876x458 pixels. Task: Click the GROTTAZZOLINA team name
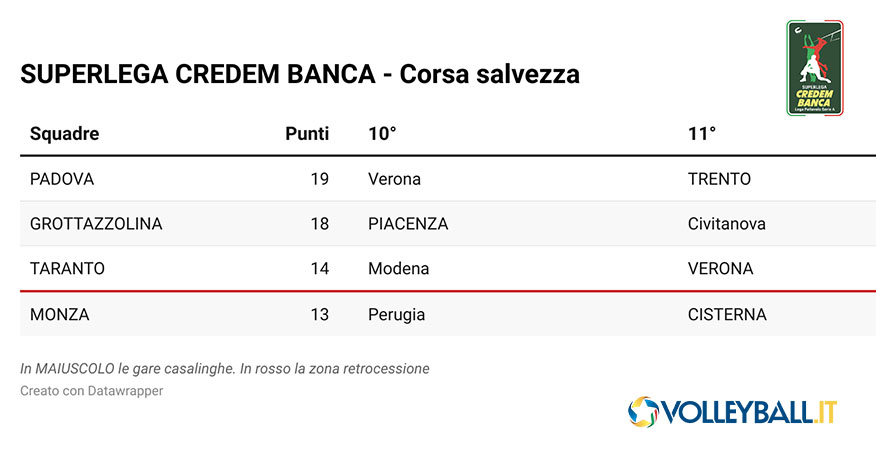tap(96, 224)
